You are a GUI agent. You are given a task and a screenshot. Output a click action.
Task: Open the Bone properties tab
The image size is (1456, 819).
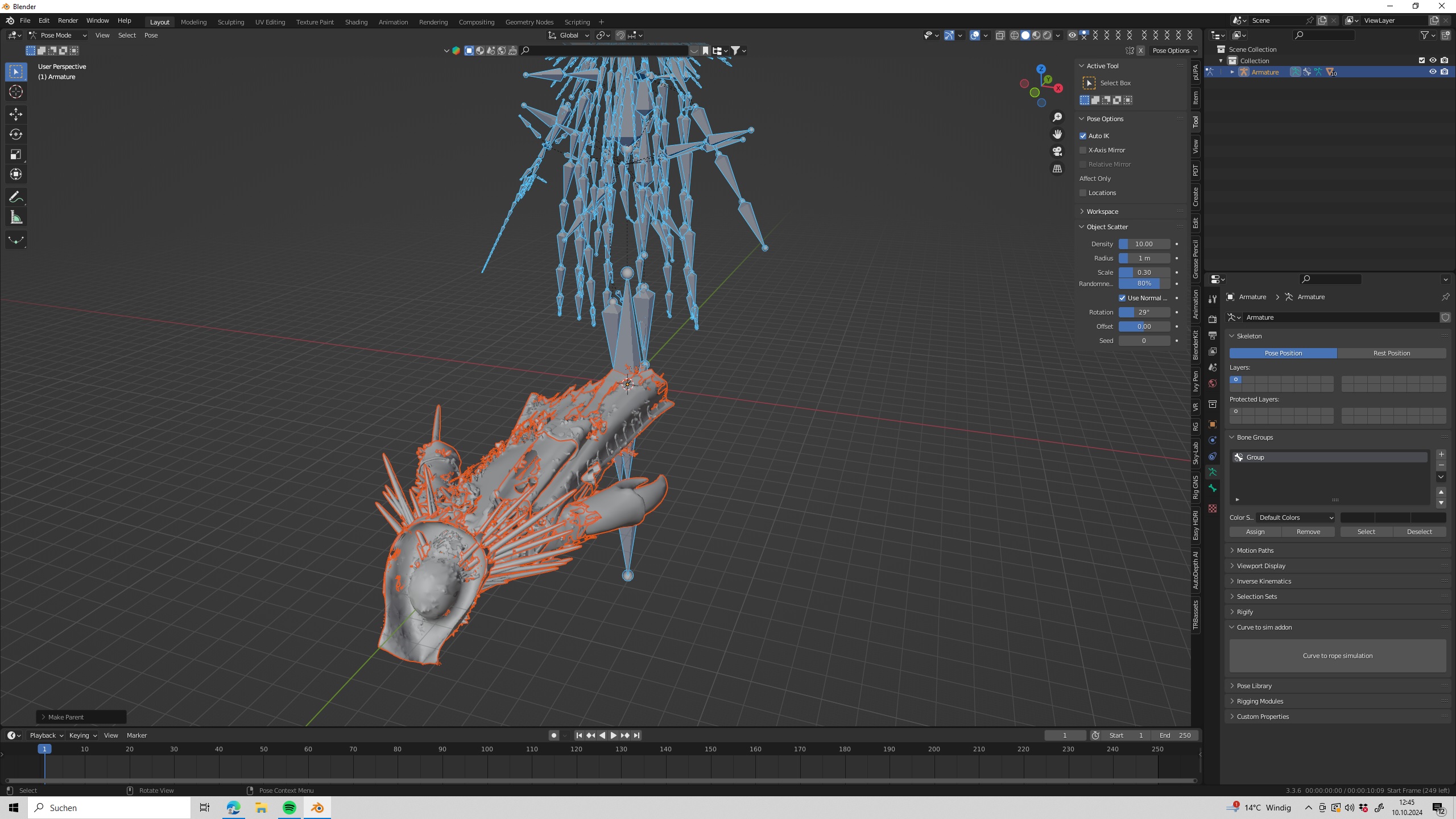1213,489
